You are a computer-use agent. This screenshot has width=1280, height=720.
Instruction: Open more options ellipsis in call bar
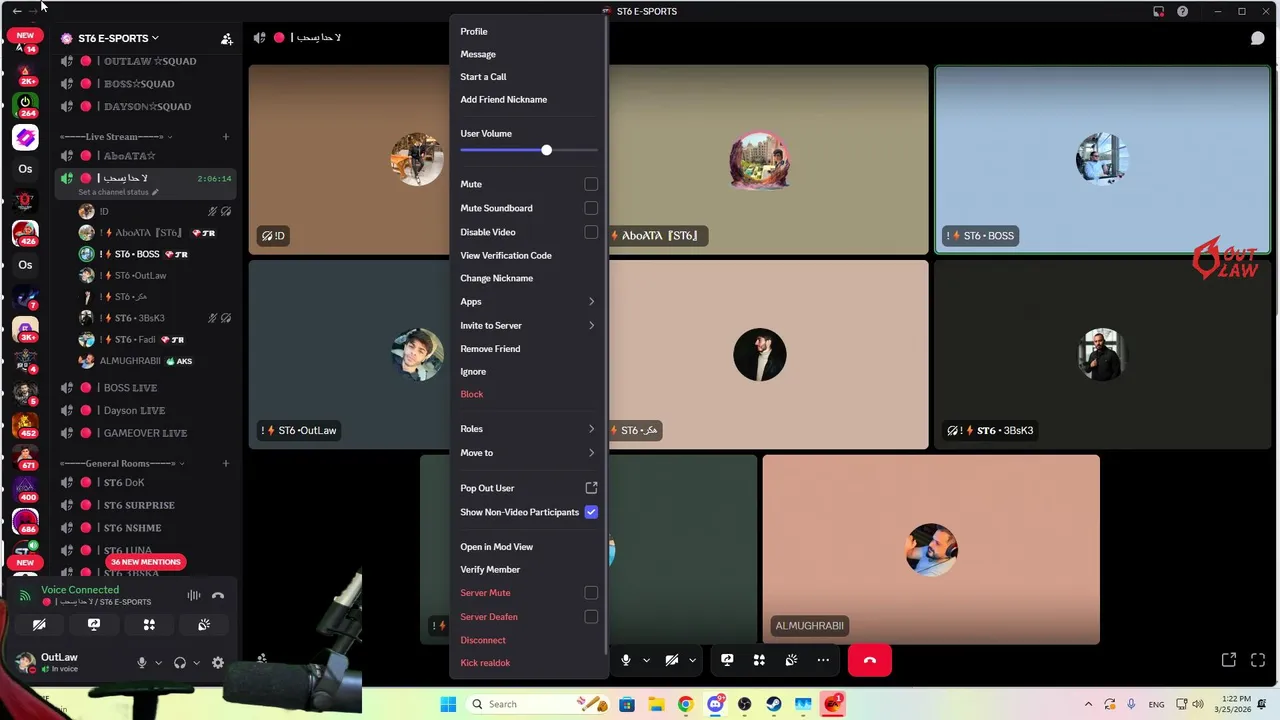tap(823, 660)
